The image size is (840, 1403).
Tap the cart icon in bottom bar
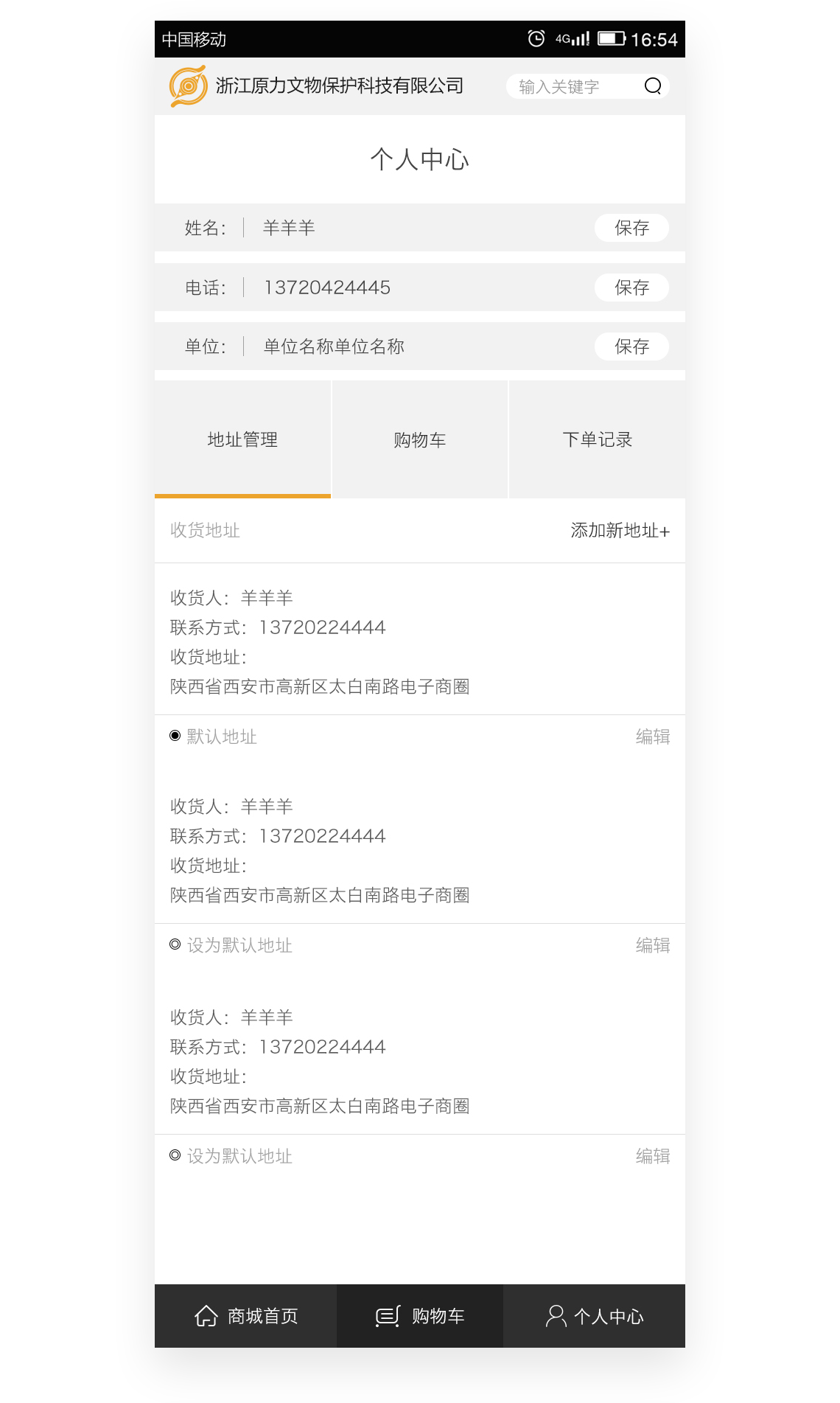coord(388,1316)
